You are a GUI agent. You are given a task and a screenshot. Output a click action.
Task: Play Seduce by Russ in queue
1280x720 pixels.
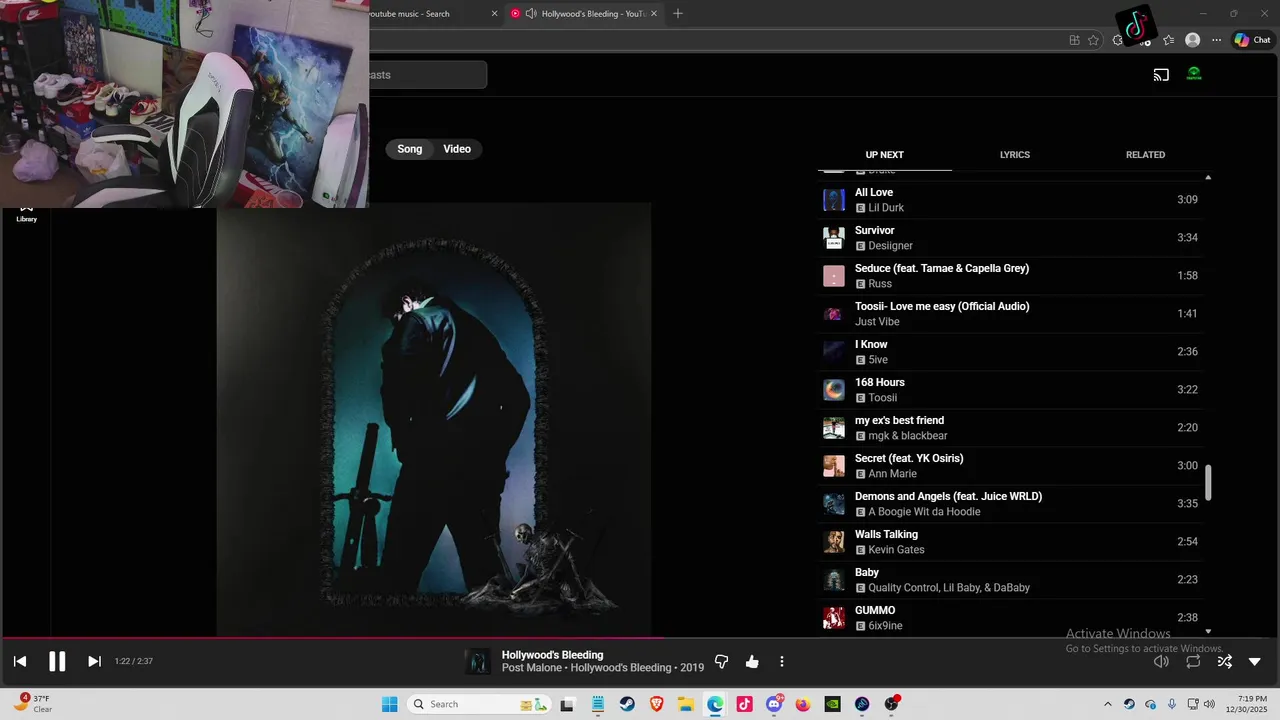(x=1010, y=276)
